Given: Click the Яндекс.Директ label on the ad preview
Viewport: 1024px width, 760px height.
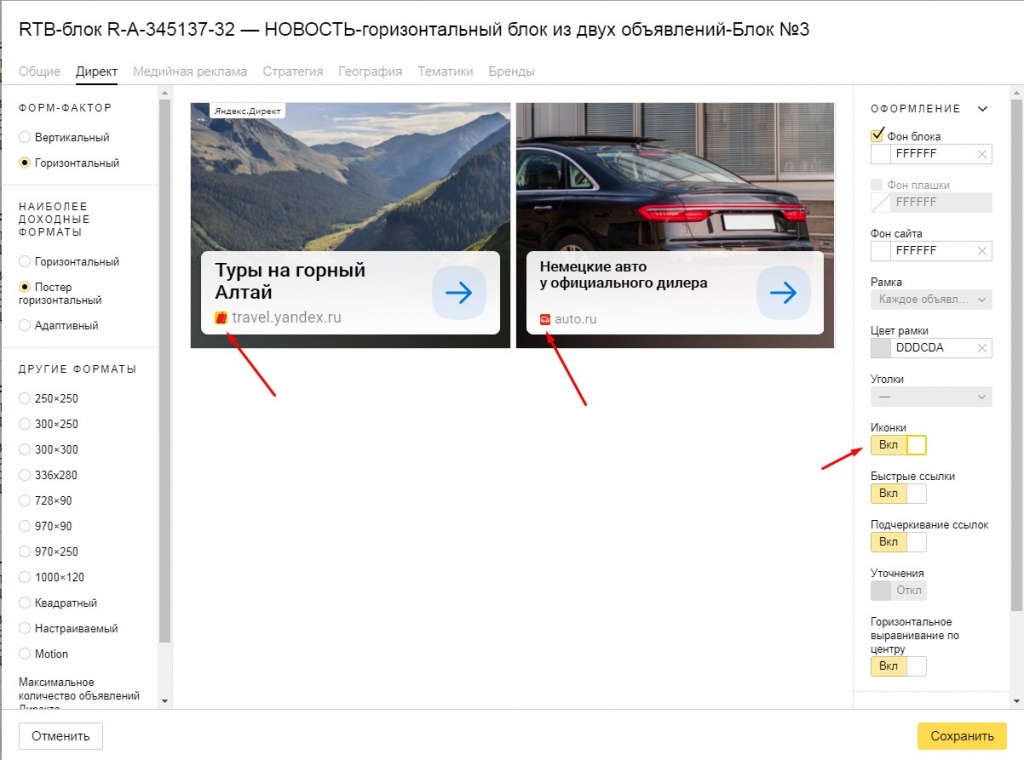Looking at the screenshot, I should (x=248, y=111).
